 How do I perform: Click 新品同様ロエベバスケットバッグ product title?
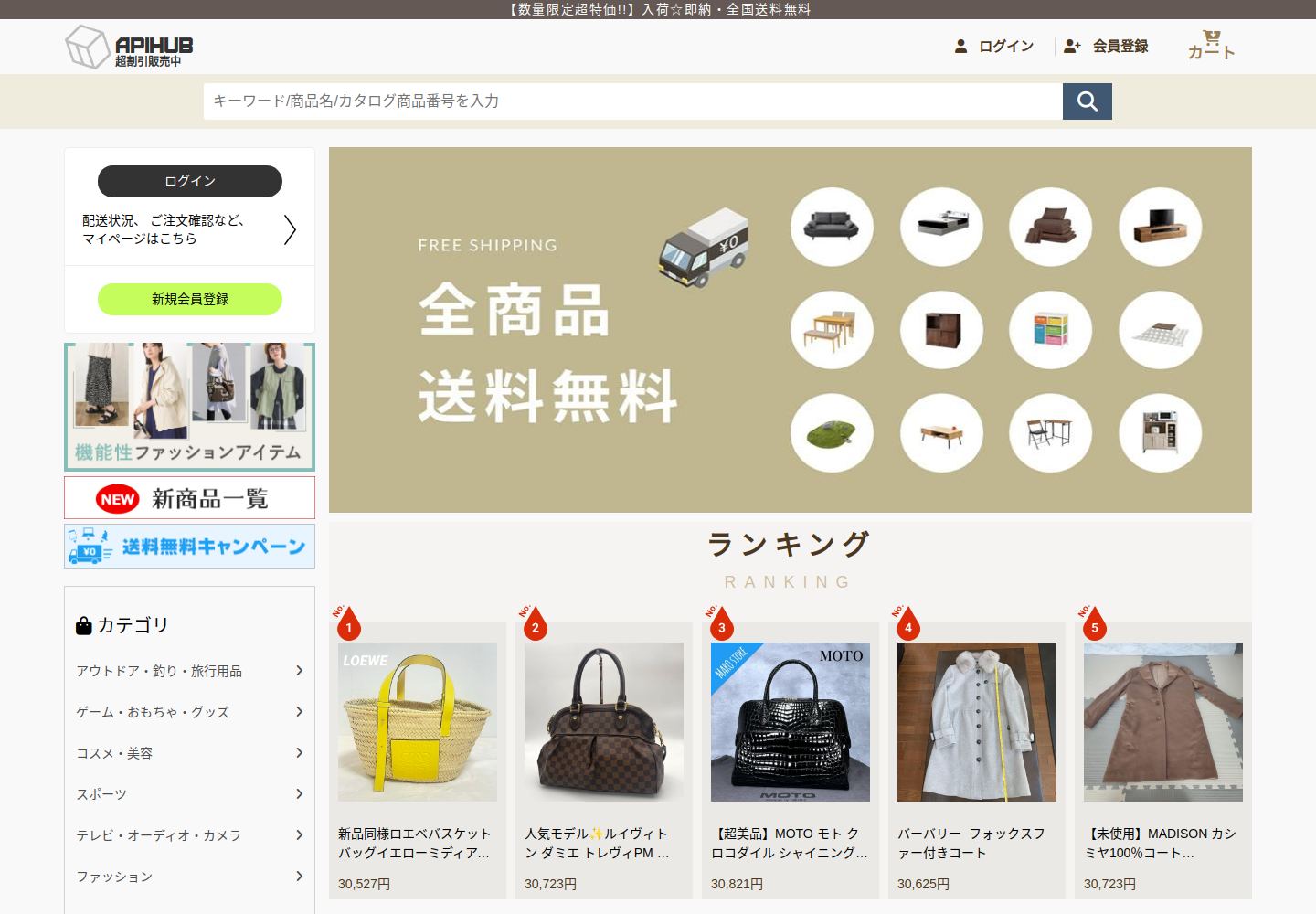(x=415, y=843)
